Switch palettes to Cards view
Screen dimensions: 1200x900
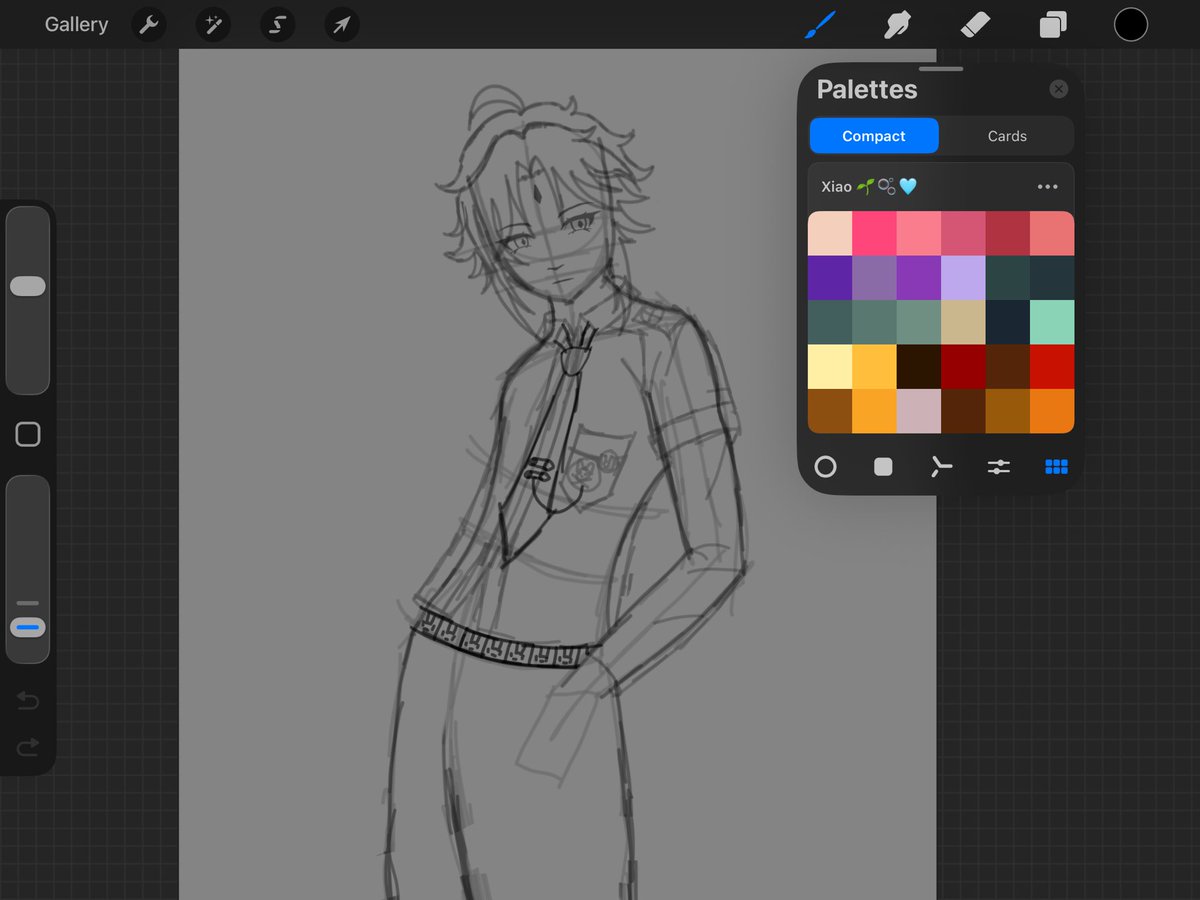(1007, 136)
